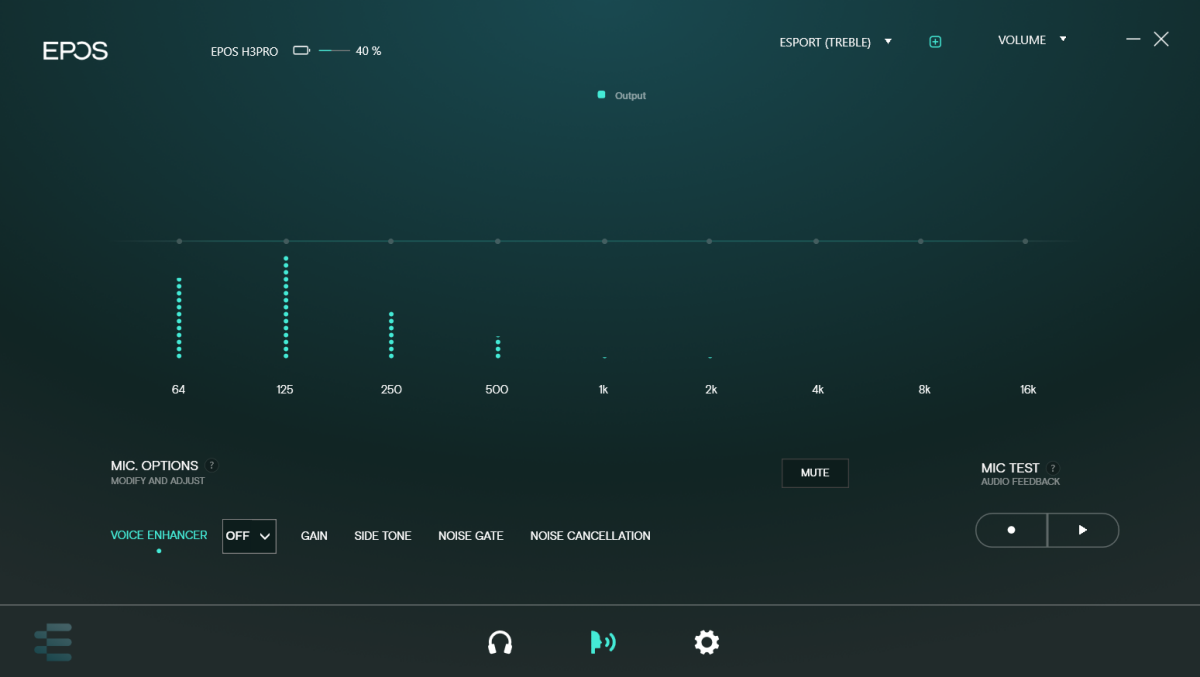Start mic test recording
The height and width of the screenshot is (677, 1200).
click(1011, 530)
